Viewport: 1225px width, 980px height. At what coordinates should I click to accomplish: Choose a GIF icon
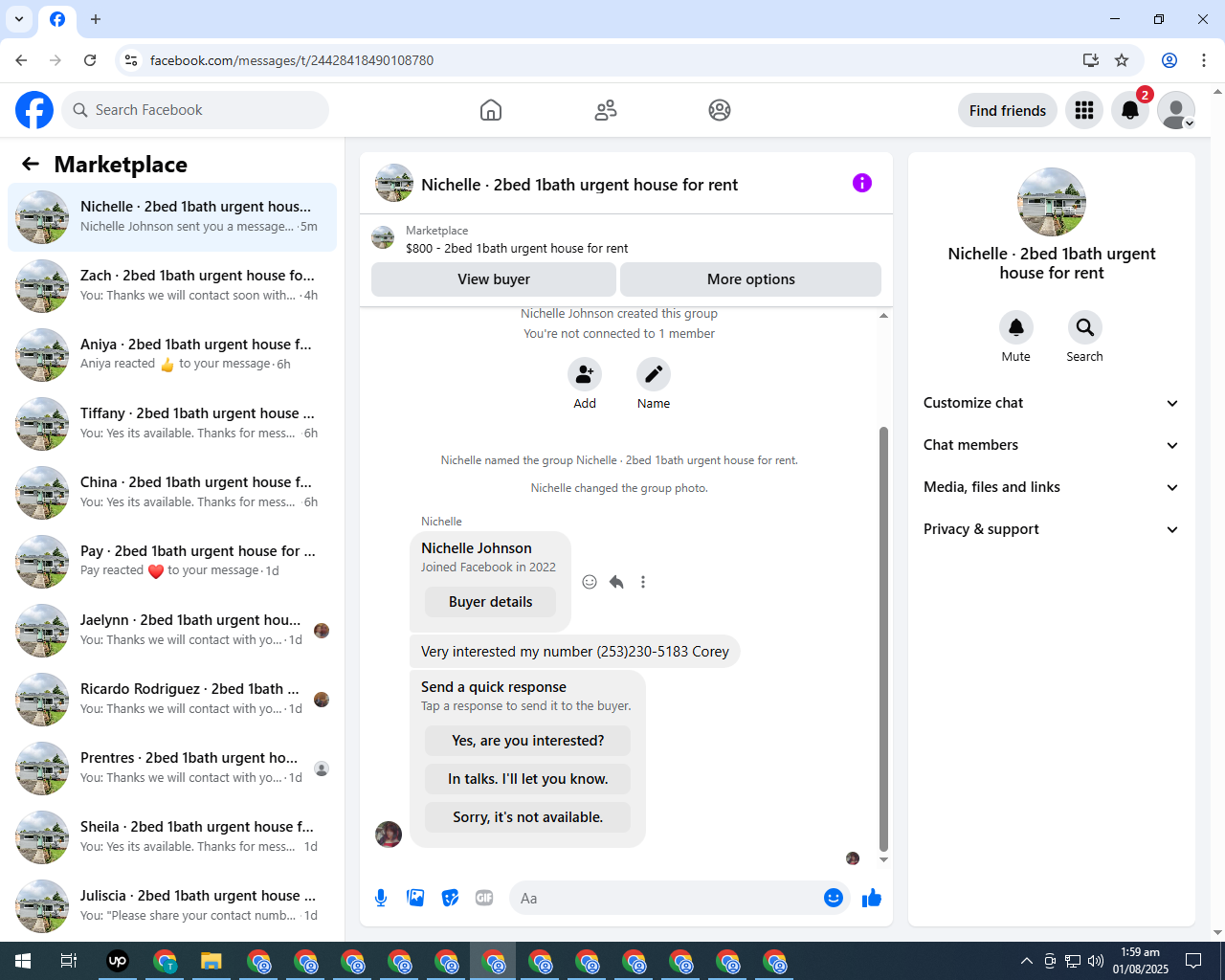coord(484,898)
